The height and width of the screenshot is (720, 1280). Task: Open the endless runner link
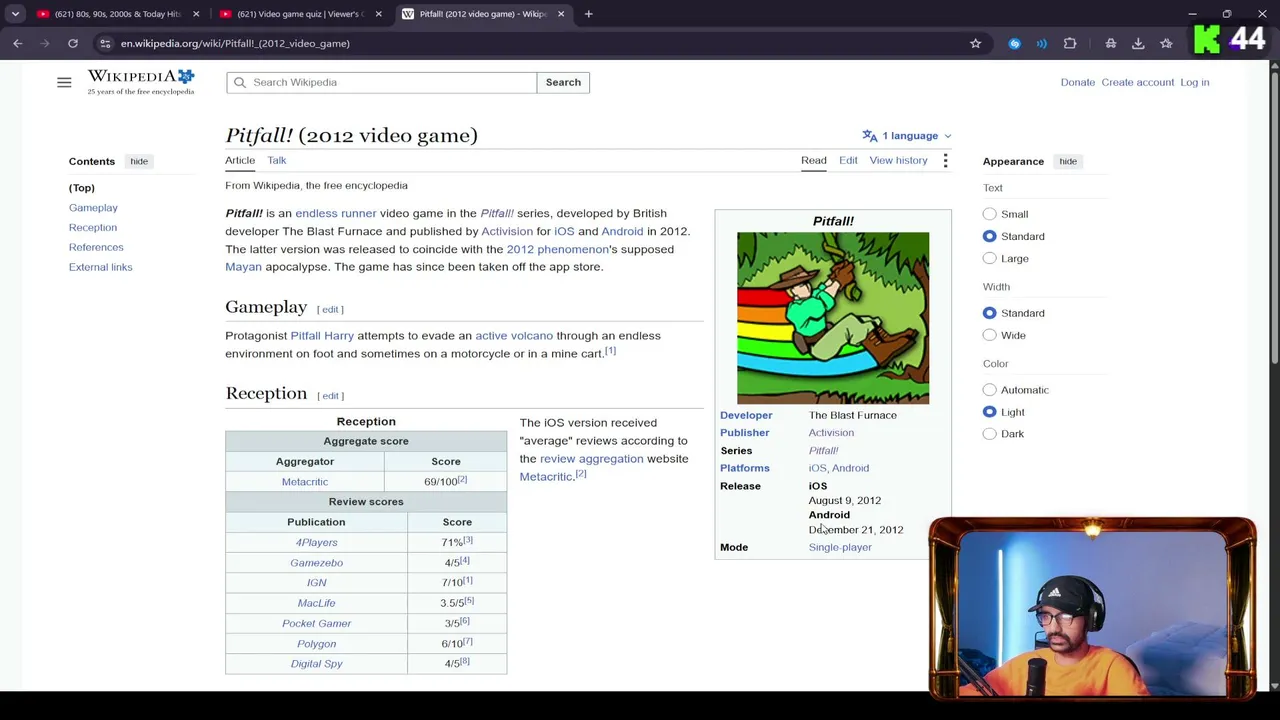point(336,213)
